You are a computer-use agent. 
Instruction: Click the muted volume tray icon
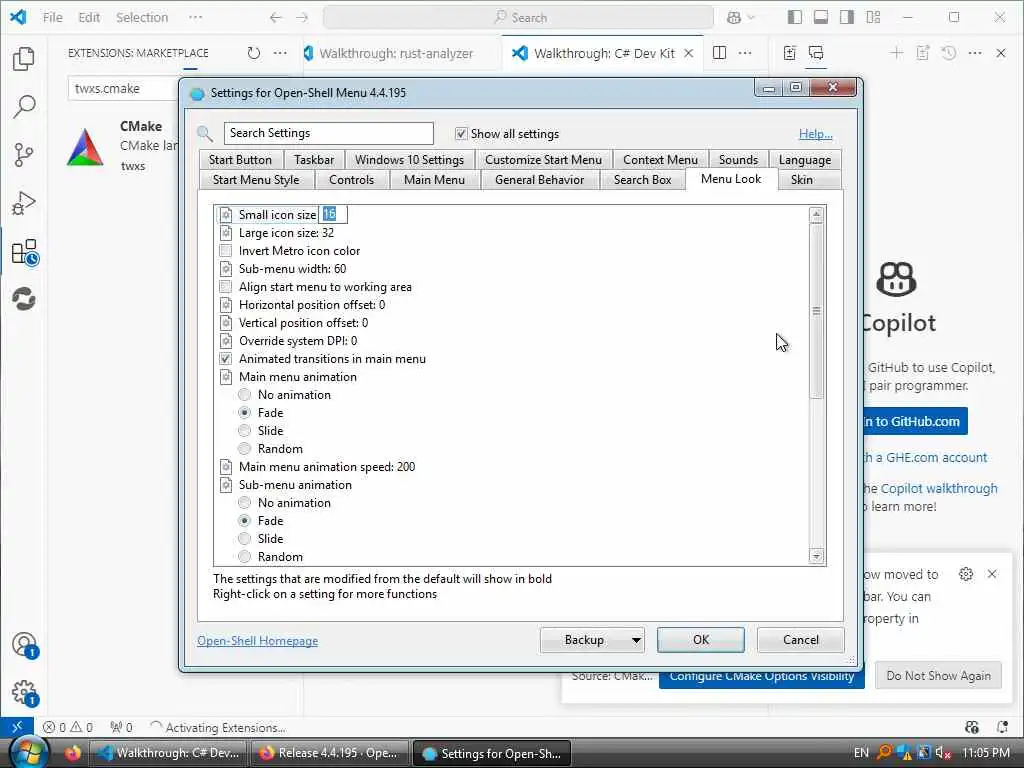pyautogui.click(x=942, y=753)
